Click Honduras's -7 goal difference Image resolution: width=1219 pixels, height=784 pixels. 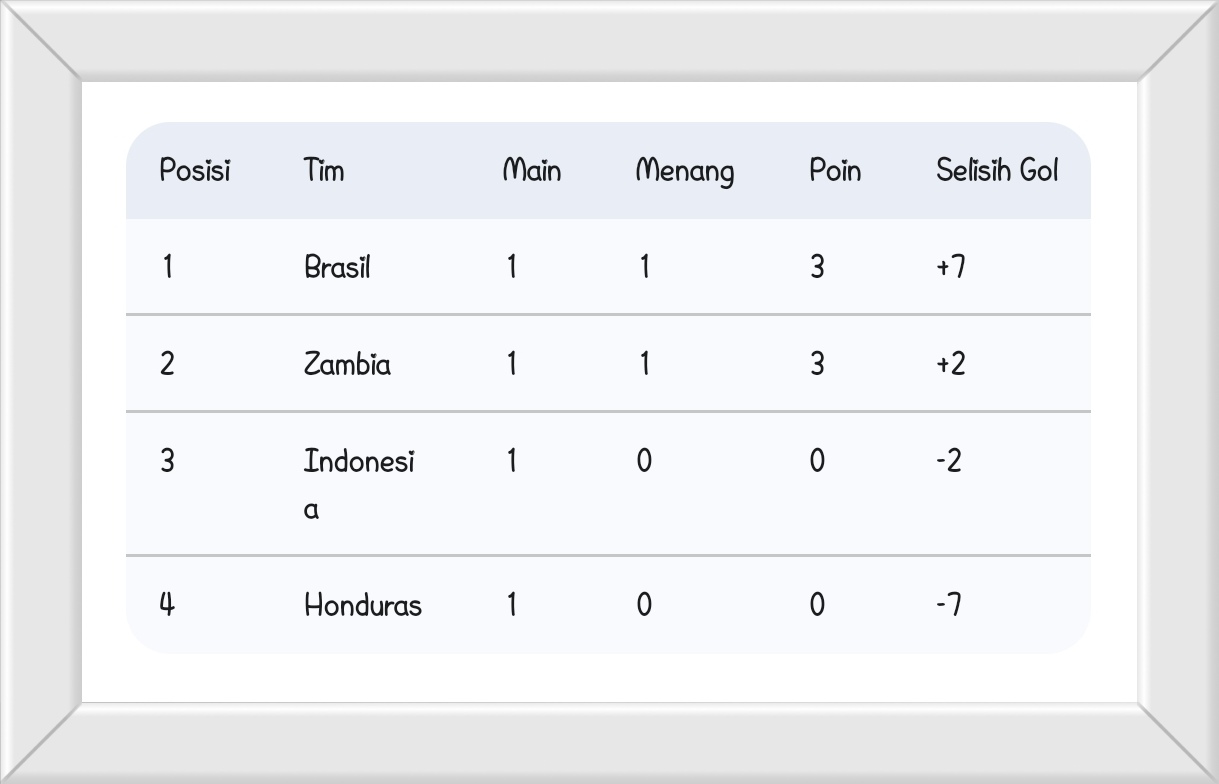pyautogui.click(x=949, y=605)
